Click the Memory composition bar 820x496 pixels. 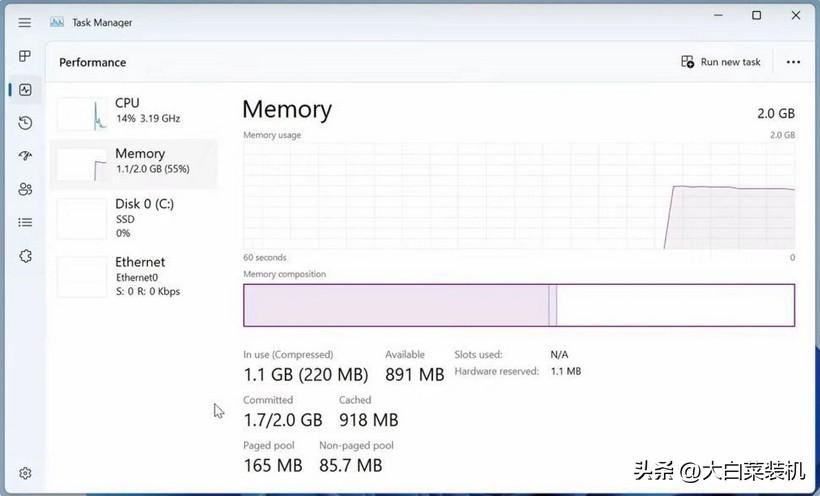pos(519,305)
